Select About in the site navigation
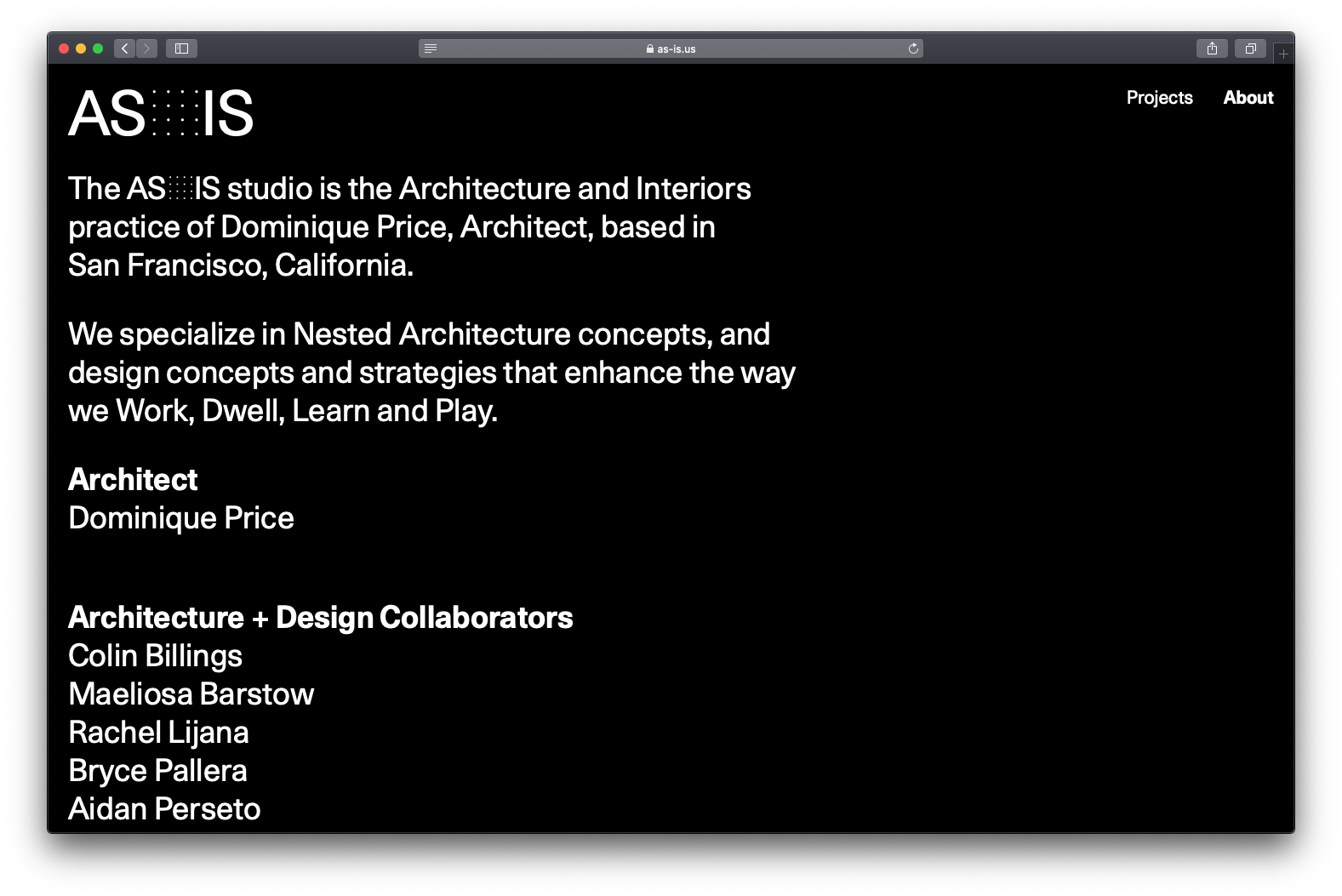The image size is (1342, 896). (x=1248, y=98)
